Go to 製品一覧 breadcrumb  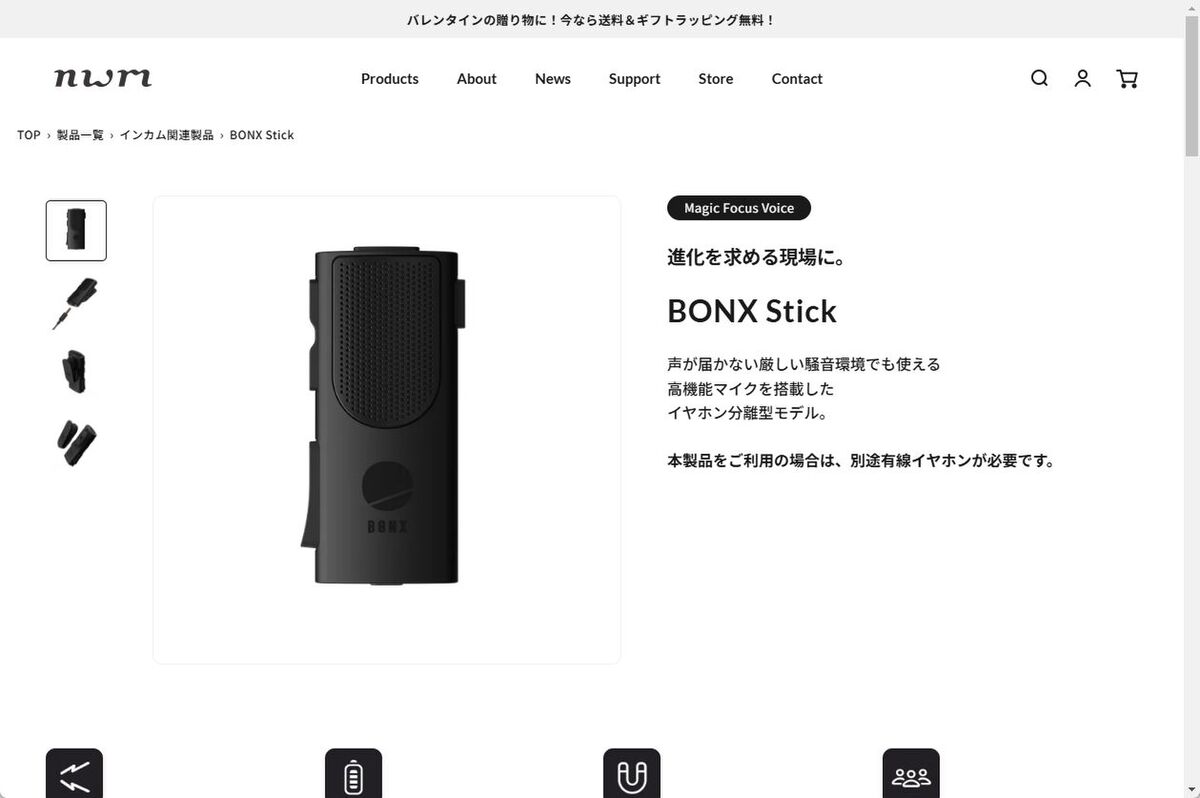(x=80, y=135)
